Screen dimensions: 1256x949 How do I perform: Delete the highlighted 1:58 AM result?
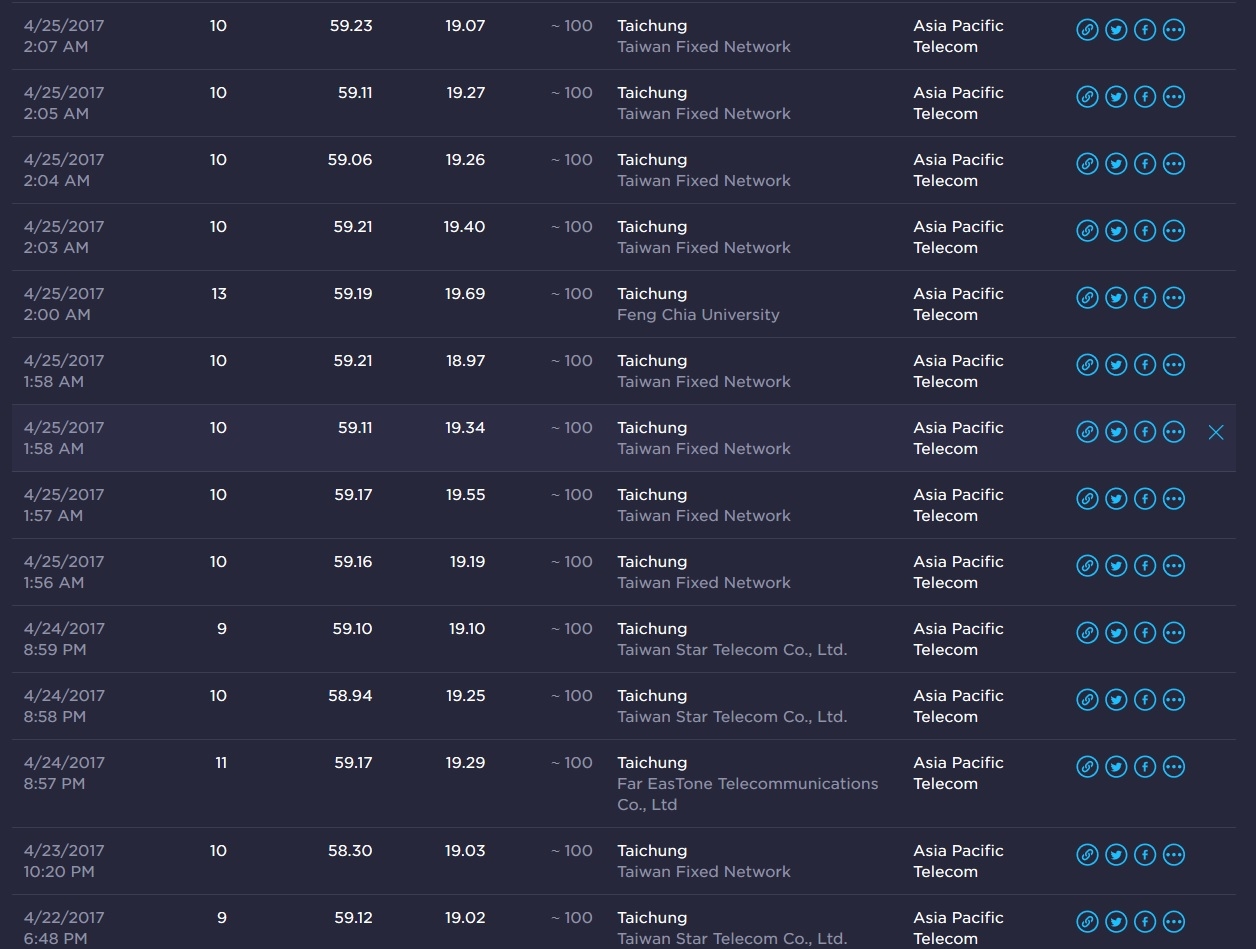1216,432
